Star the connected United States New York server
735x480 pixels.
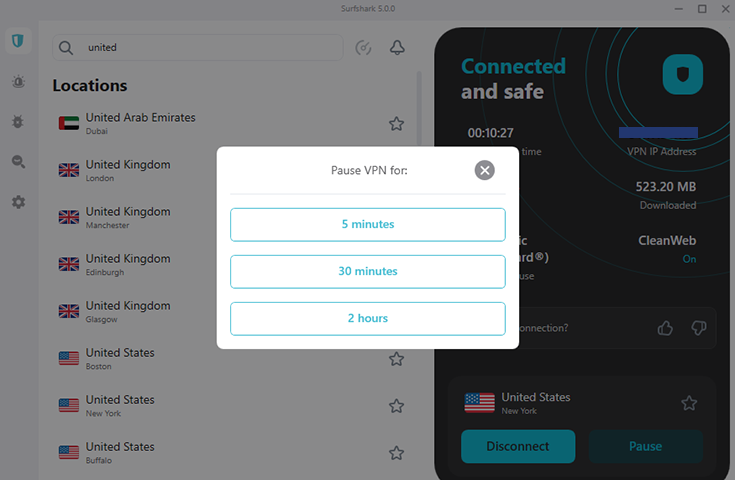(x=689, y=403)
